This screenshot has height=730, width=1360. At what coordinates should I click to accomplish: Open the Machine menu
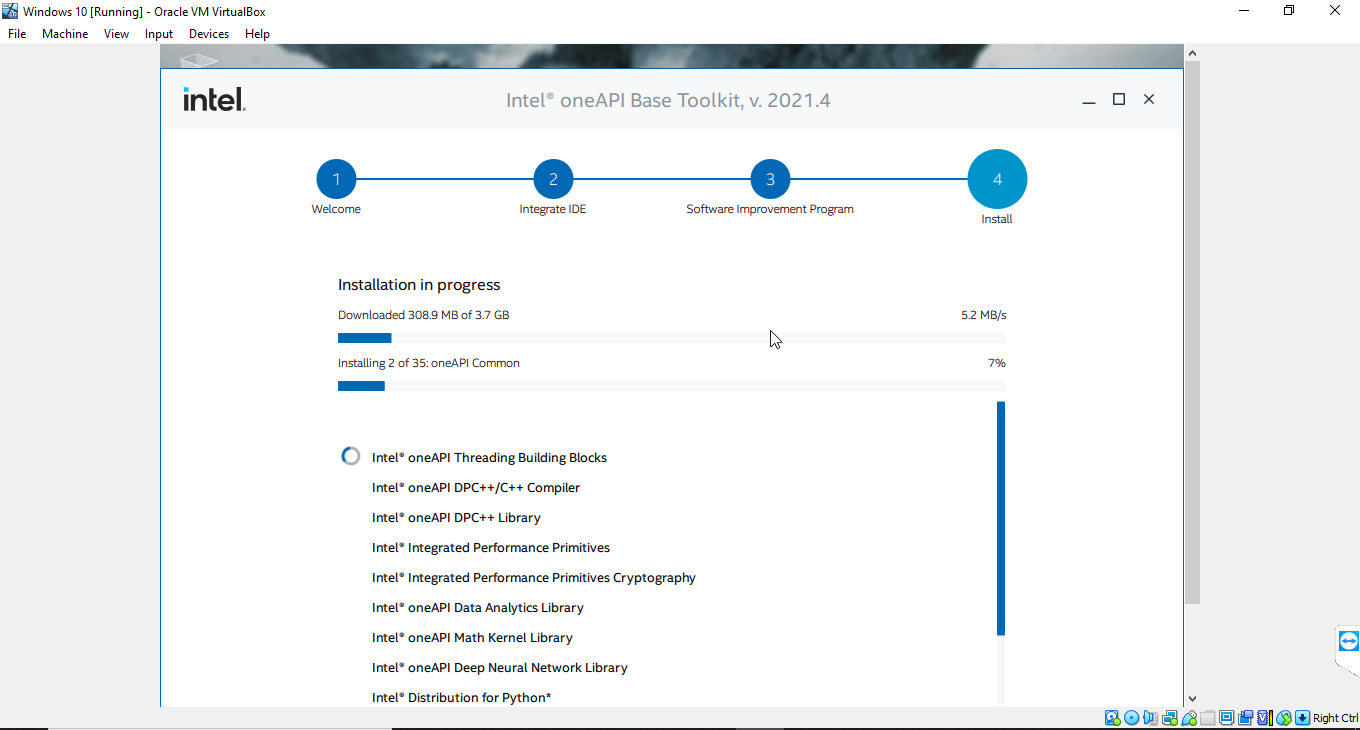click(x=64, y=33)
